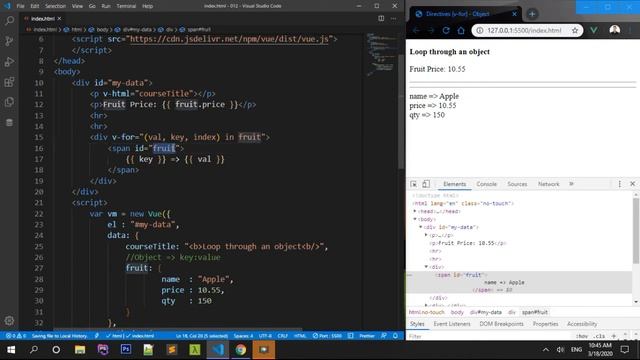
Task: Click the Chrome reload button
Action: pos(446,30)
